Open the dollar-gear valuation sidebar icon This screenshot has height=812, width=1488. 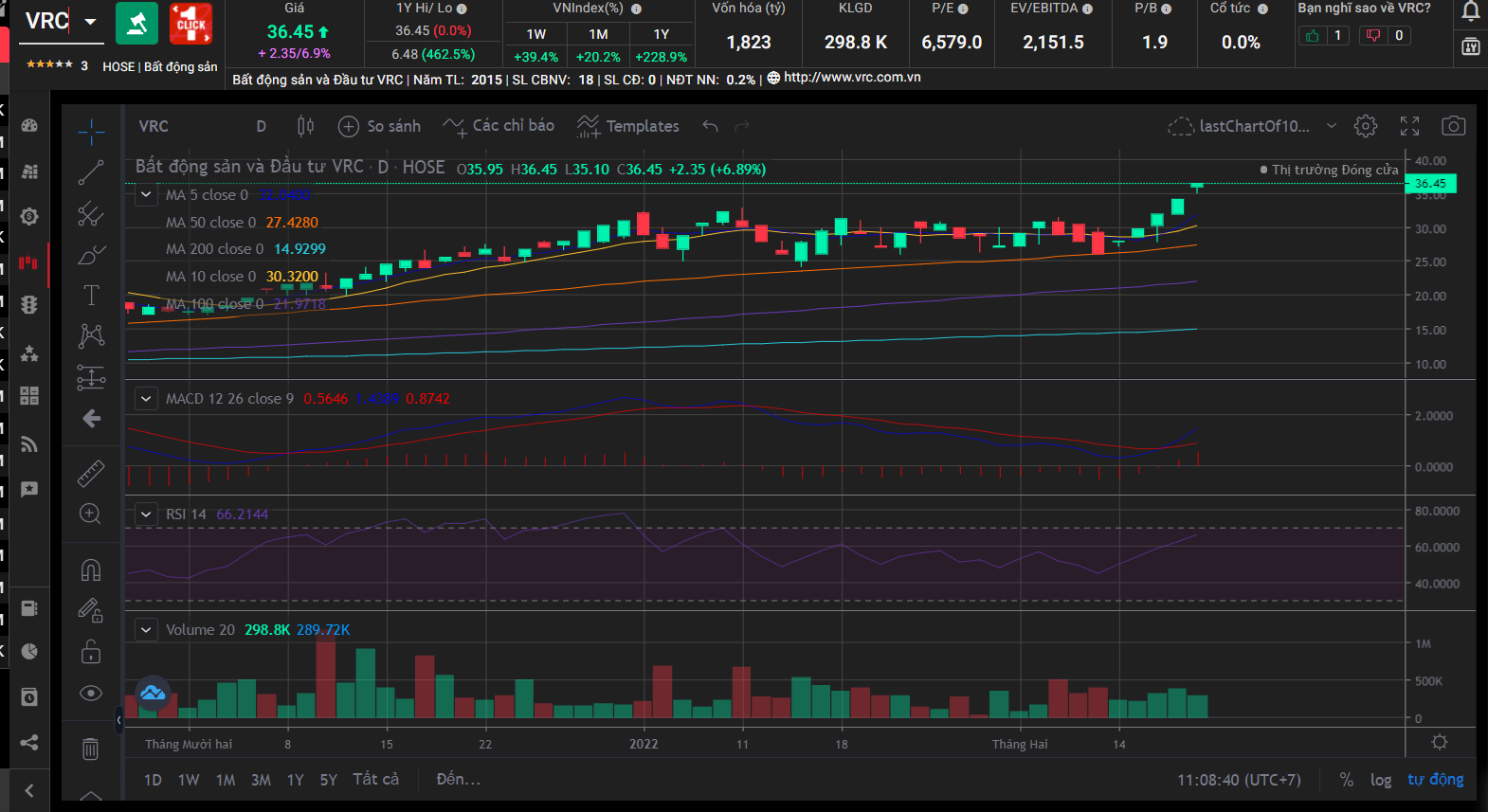tap(29, 216)
